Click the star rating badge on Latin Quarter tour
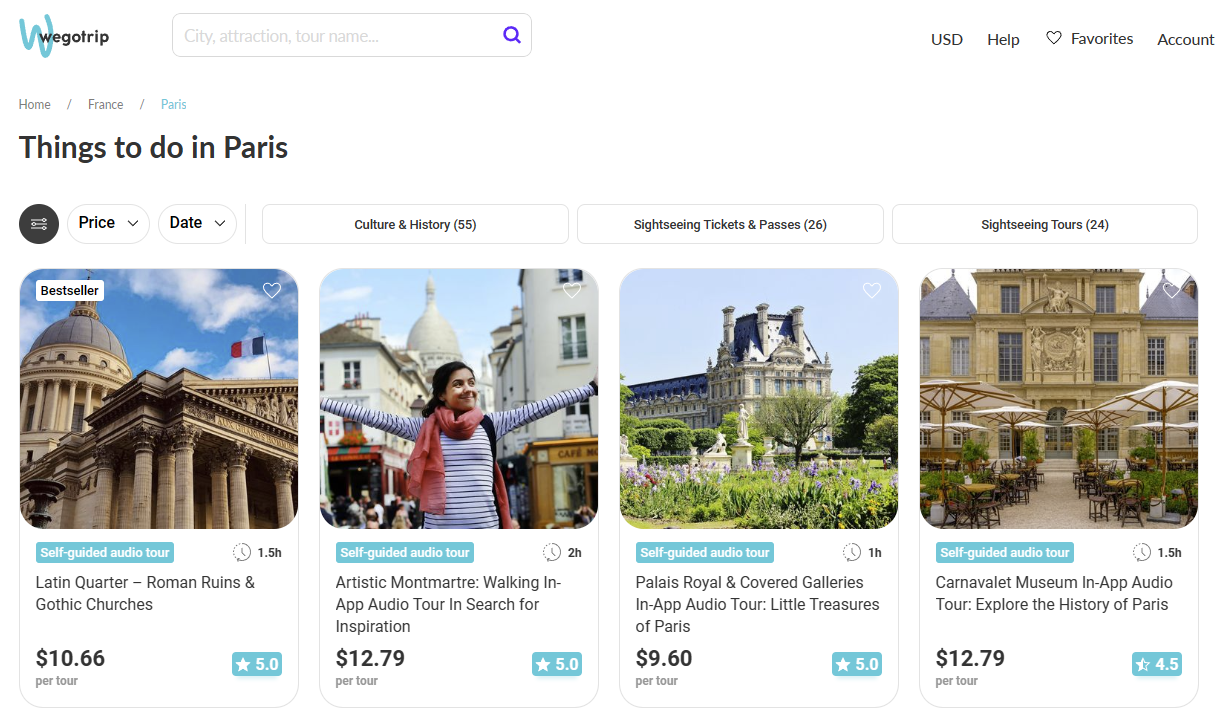The height and width of the screenshot is (723, 1228). [257, 664]
